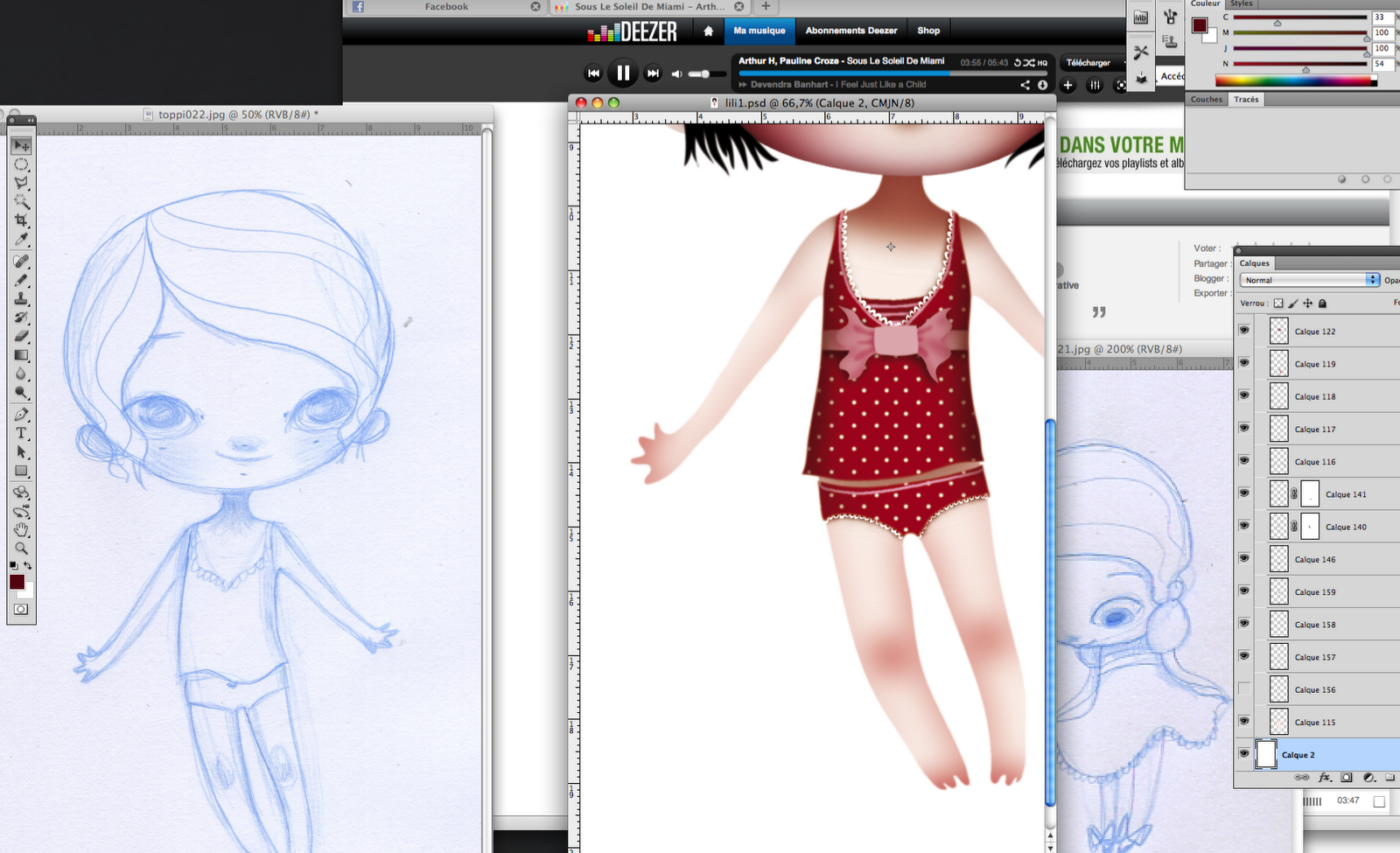Lock all with the padlock icon
The height and width of the screenshot is (853, 1400).
pos(1323,304)
